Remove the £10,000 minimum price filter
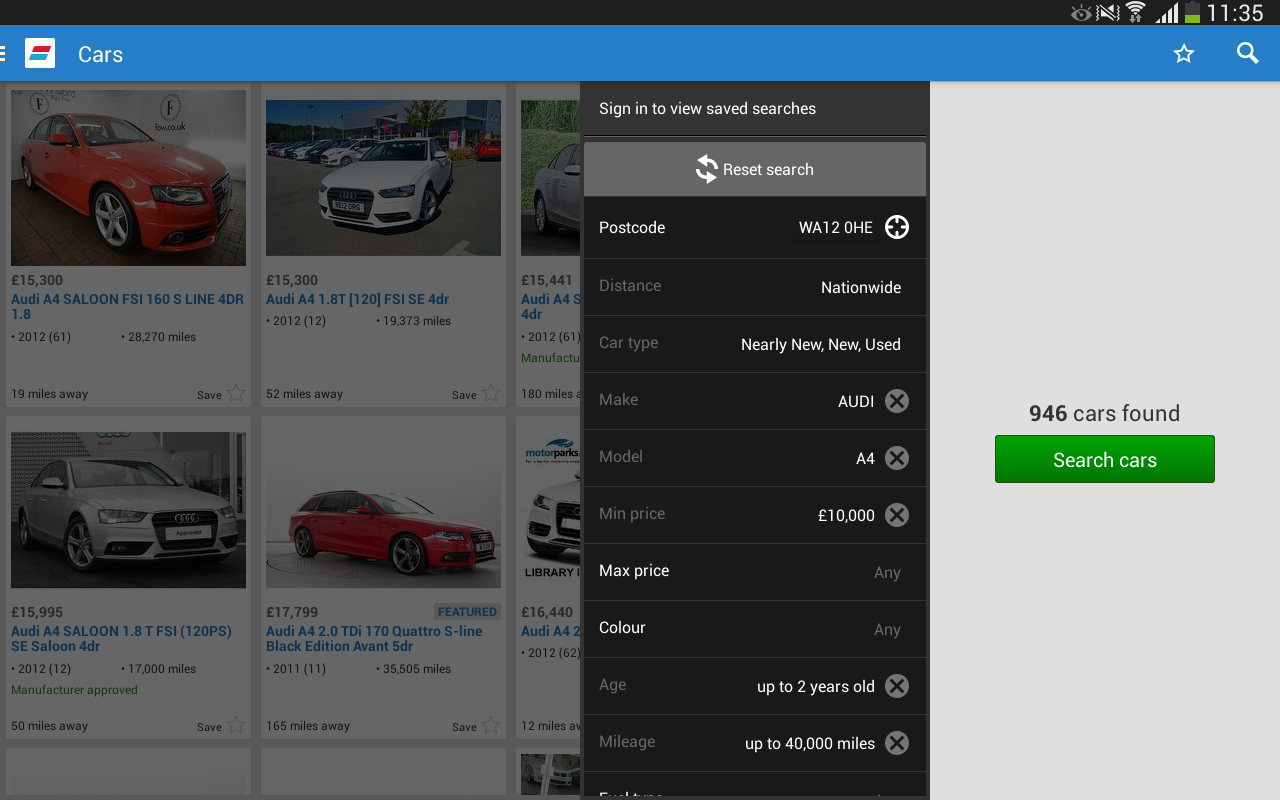This screenshot has width=1280, height=800. tap(896, 515)
